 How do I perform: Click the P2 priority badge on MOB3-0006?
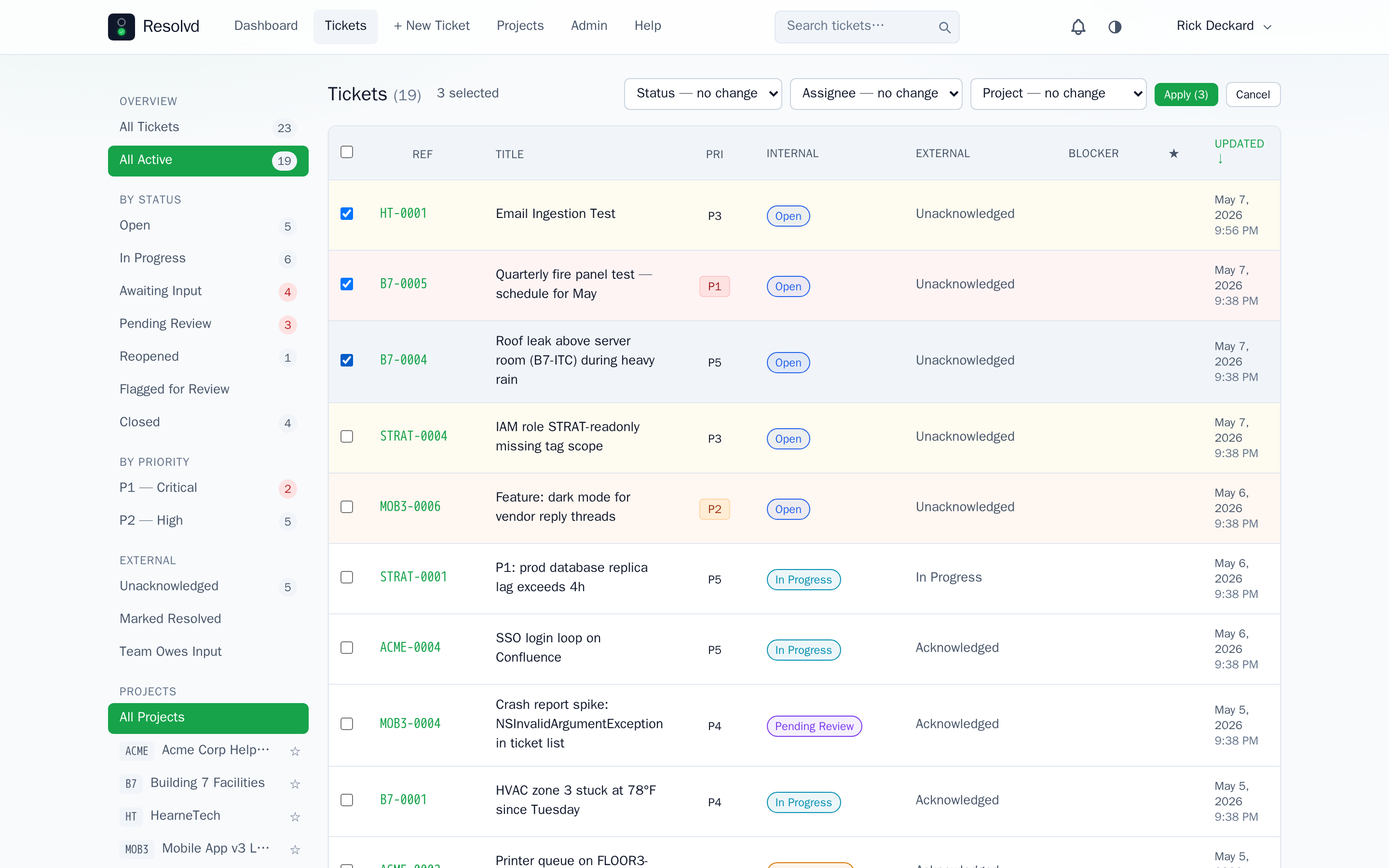pos(715,509)
